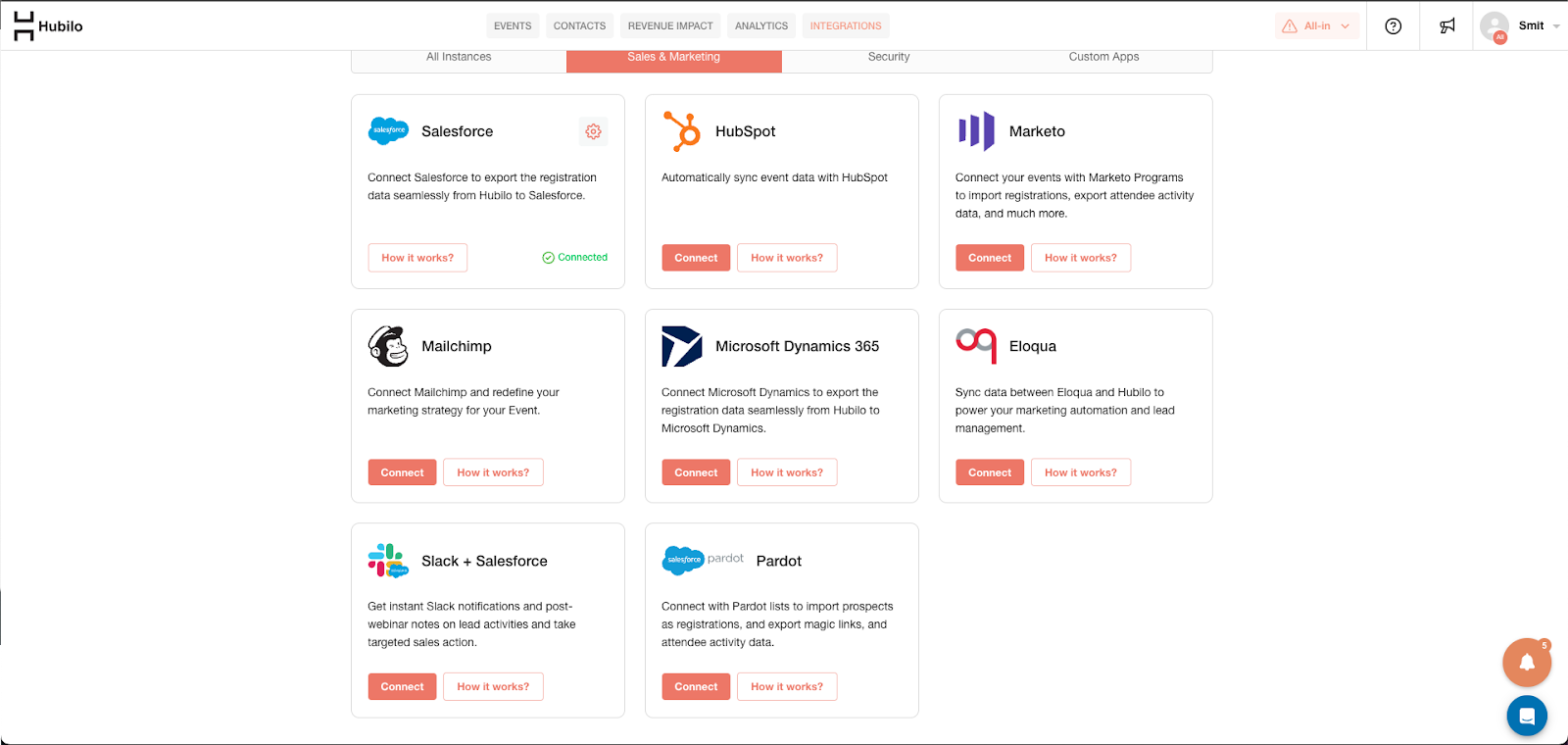This screenshot has width=1568, height=745.
Task: Open the notification bell button
Action: coord(1527,663)
